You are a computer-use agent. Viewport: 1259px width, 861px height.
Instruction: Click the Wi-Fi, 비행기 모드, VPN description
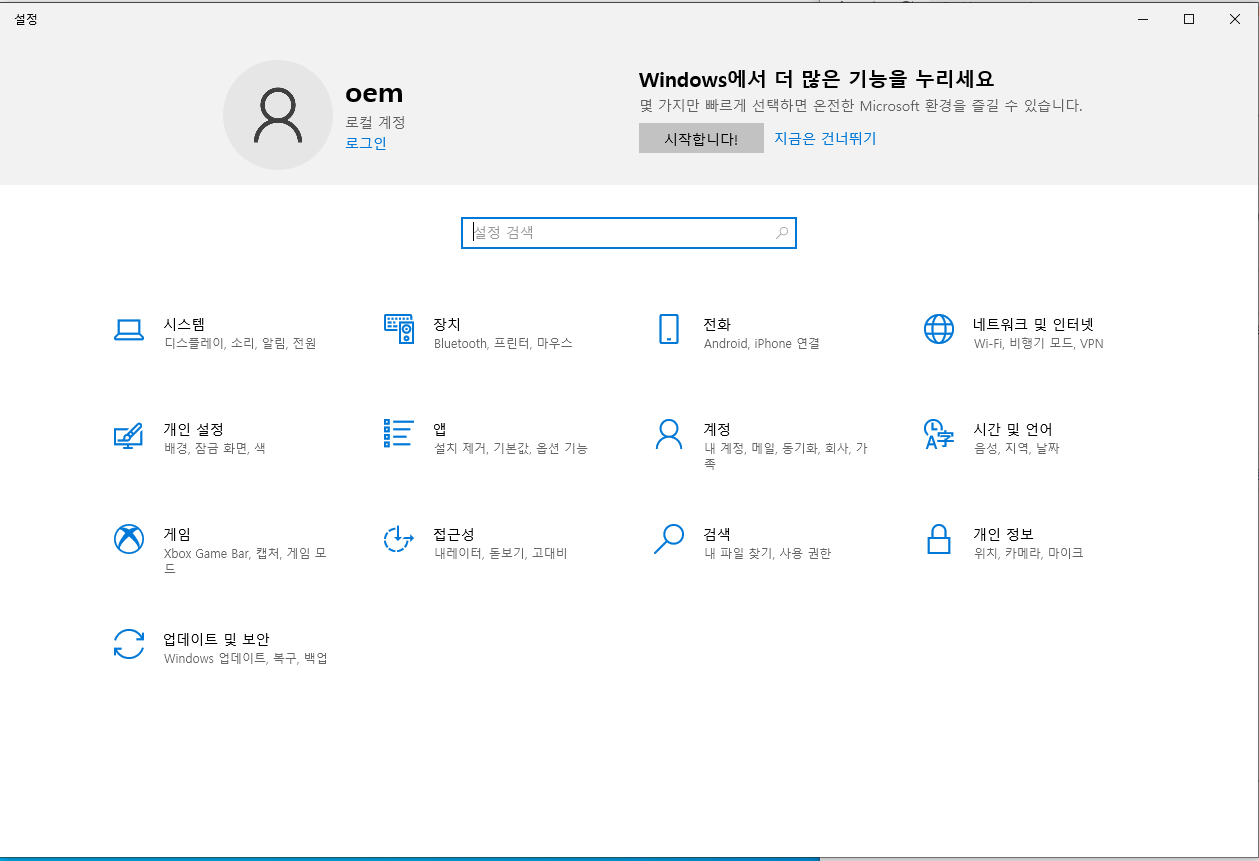click(x=1039, y=344)
